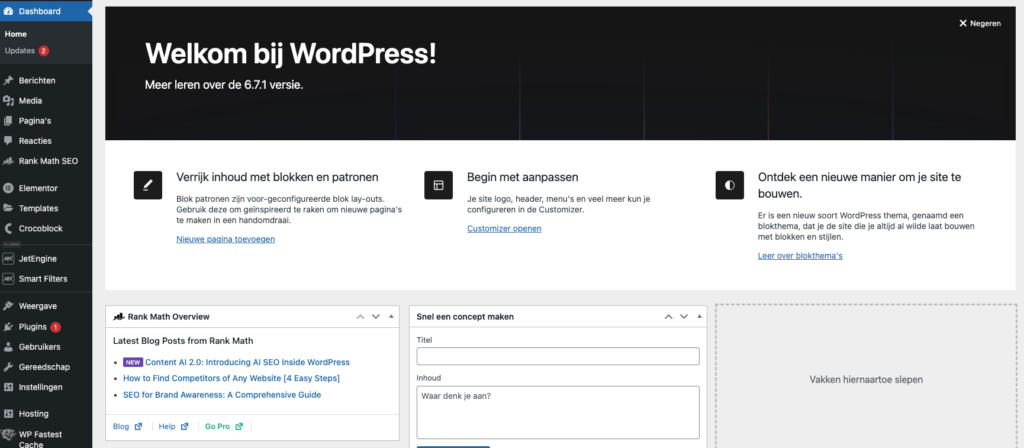Click the Media library icon
Viewport: 1024px width, 448px height.
click(8, 101)
